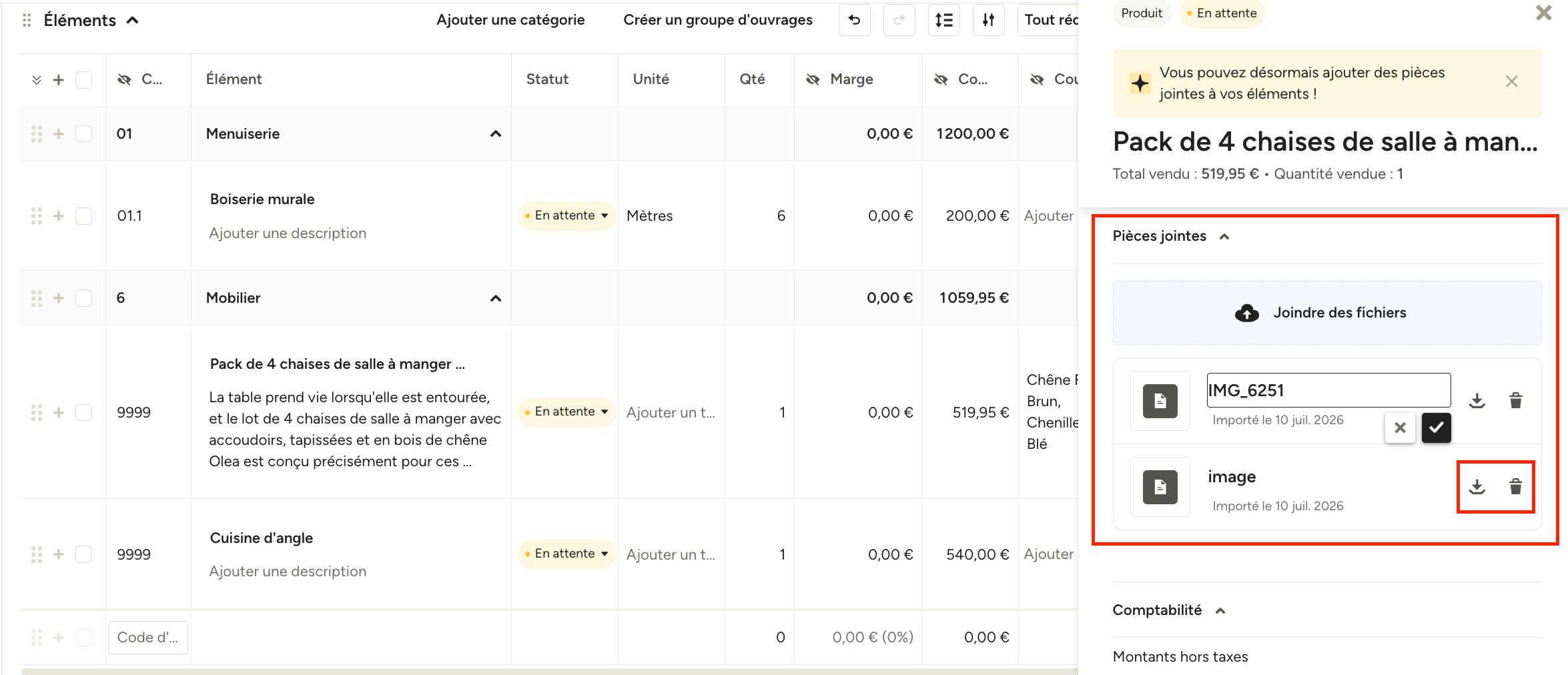The width and height of the screenshot is (1568, 675).
Task: Open status dropdown for Pack de 4 chaises
Action: (x=566, y=412)
